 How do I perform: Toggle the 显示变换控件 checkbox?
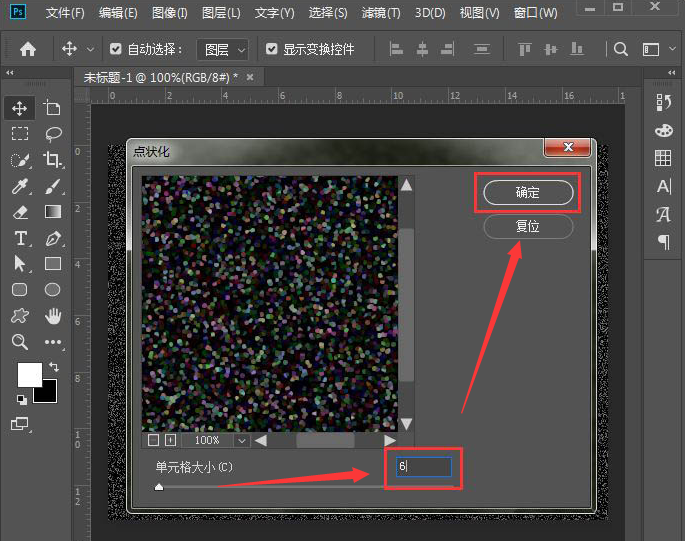tap(272, 49)
